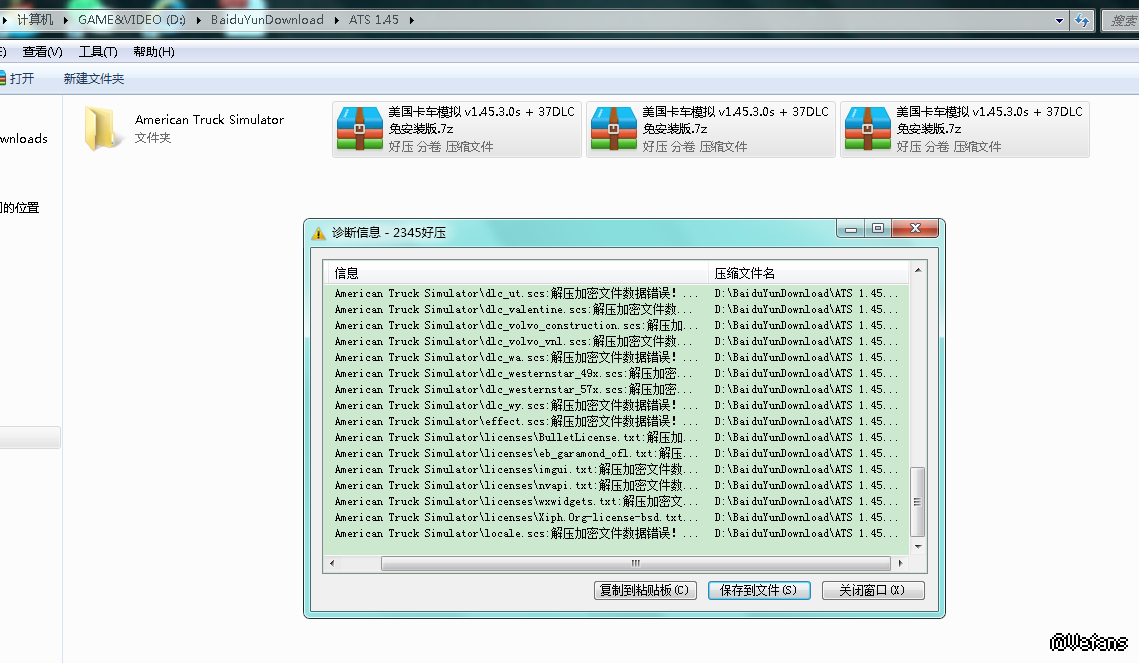Open the 工具(T) menu
The image size is (1139, 663).
[x=98, y=52]
